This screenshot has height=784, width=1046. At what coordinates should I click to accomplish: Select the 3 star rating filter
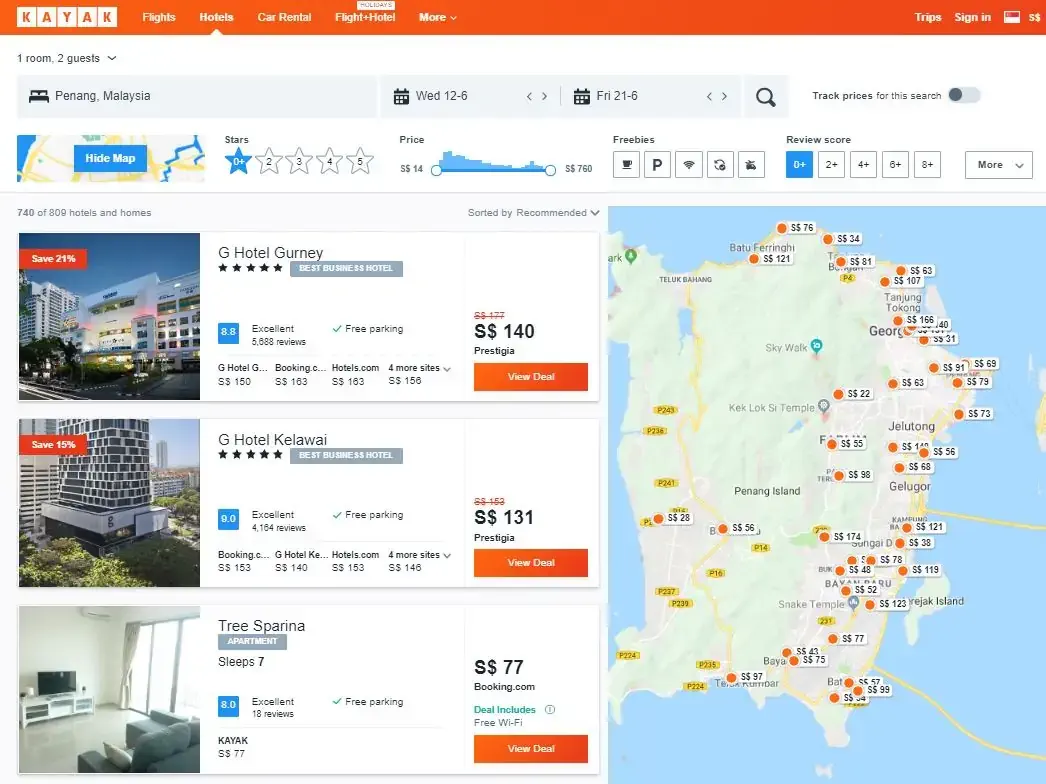point(299,161)
